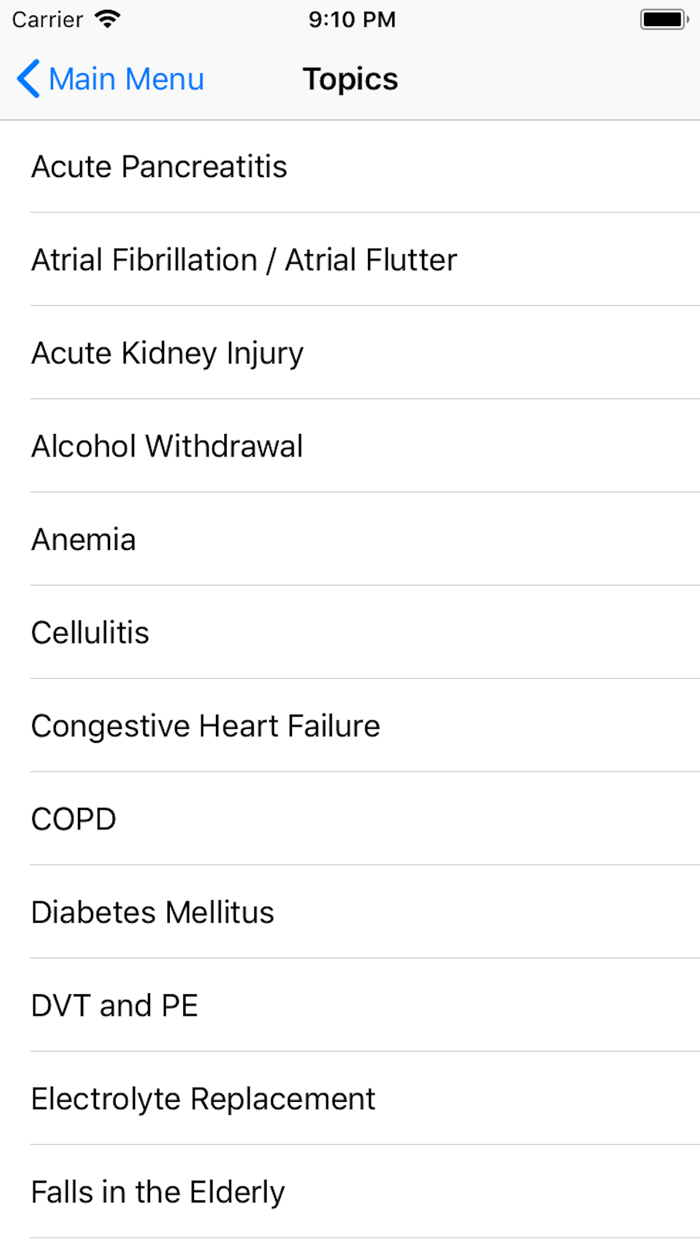Tap the battery status icon

(x=661, y=19)
